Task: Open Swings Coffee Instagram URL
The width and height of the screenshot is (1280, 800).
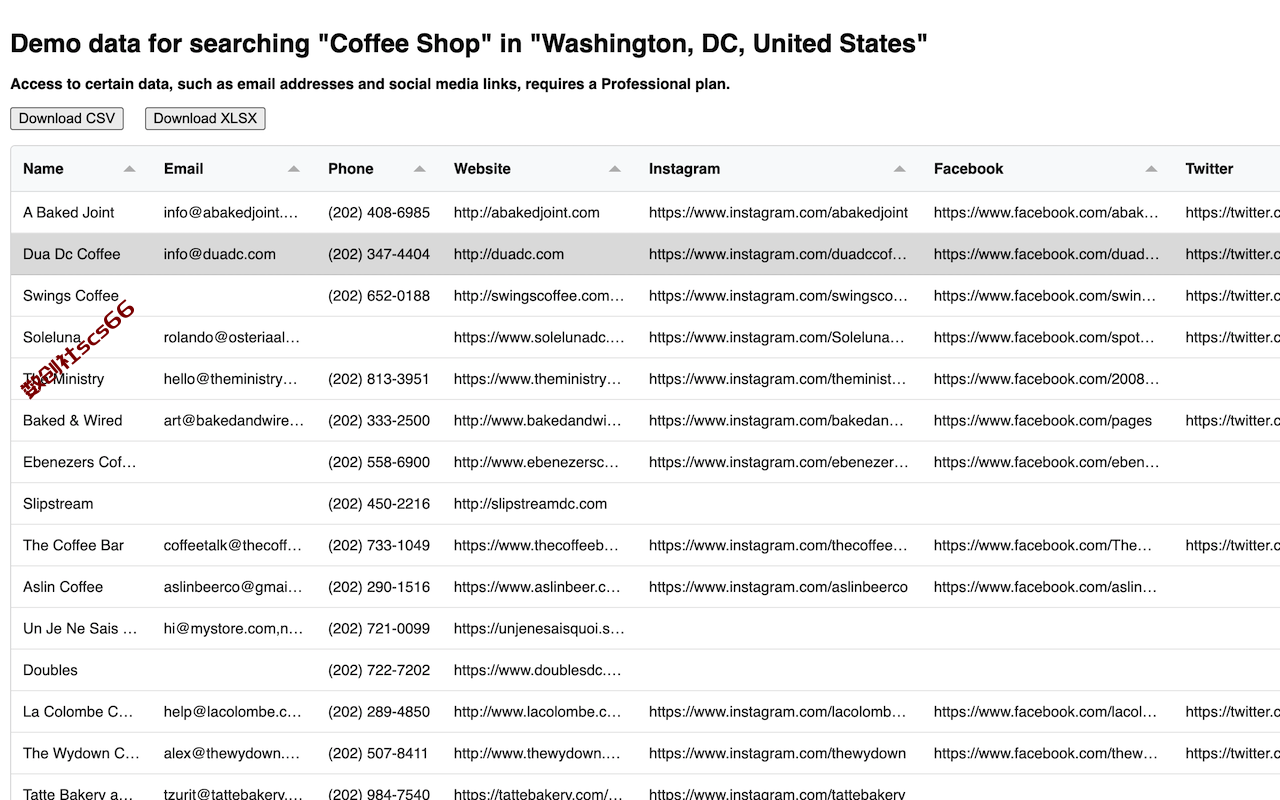Action: tap(778, 296)
